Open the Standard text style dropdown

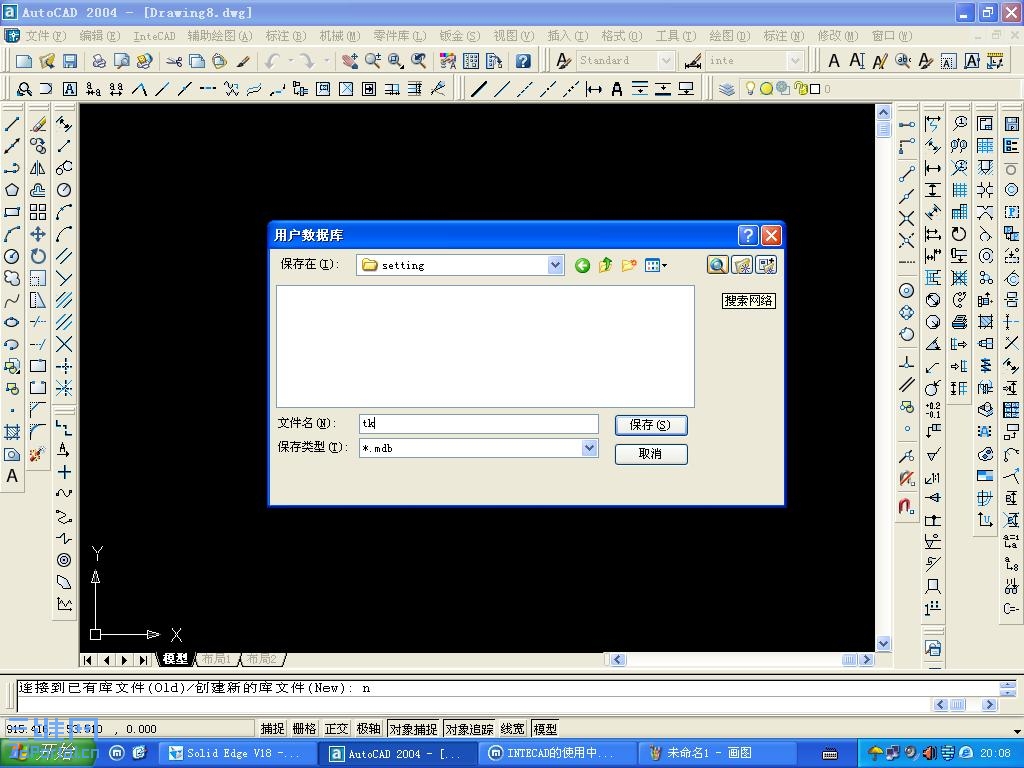[665, 61]
